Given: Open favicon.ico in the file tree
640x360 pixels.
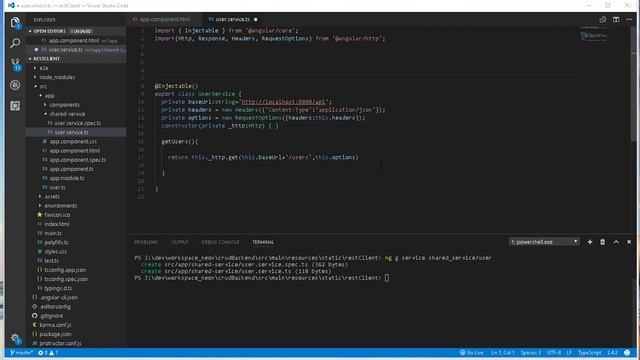Looking at the screenshot, I should tap(57, 215).
